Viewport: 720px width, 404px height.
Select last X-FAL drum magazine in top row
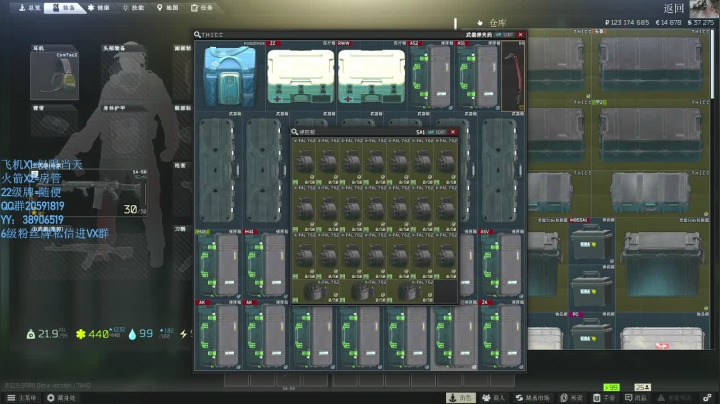[x=445, y=161]
